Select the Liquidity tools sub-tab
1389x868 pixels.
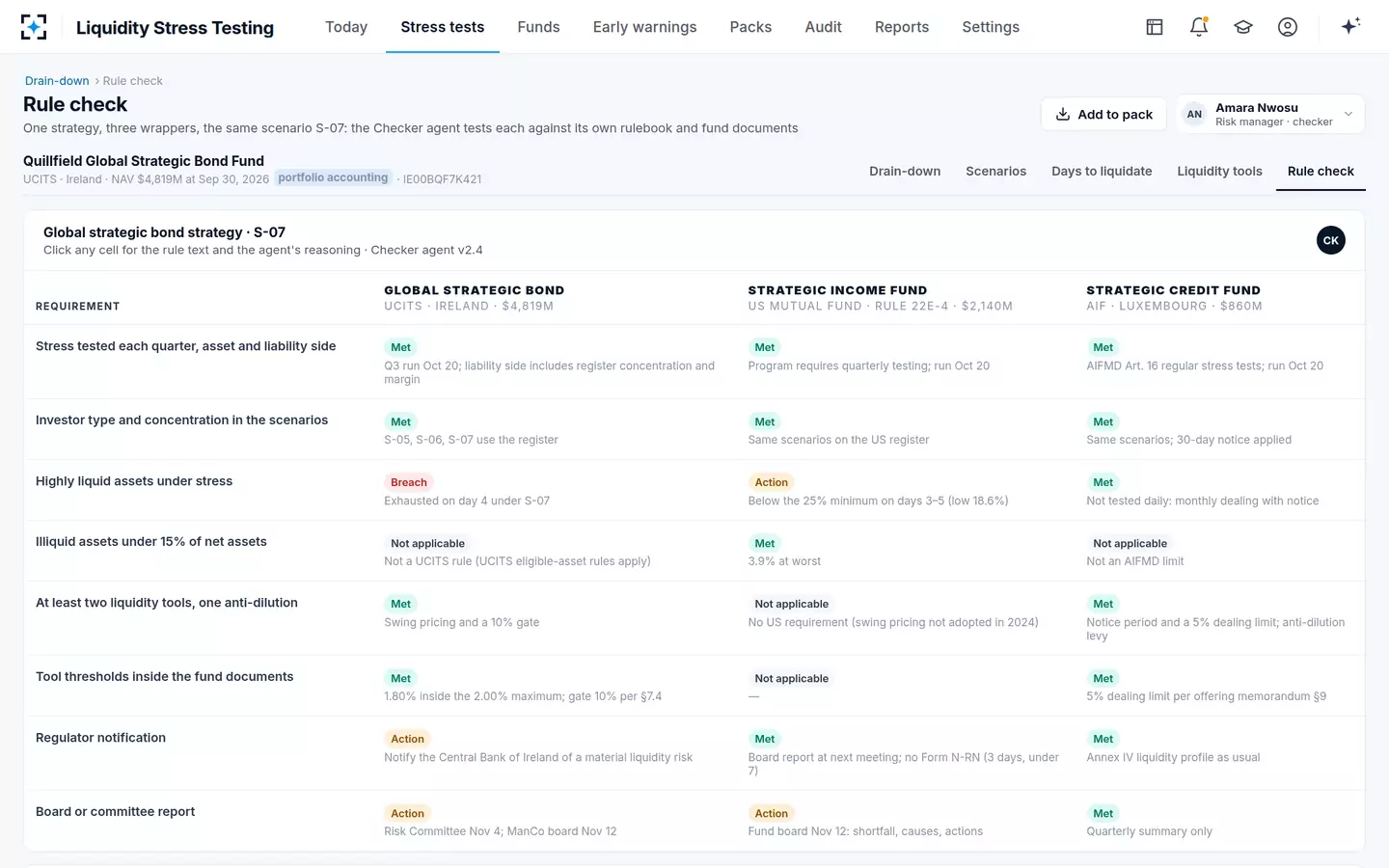point(1219,171)
